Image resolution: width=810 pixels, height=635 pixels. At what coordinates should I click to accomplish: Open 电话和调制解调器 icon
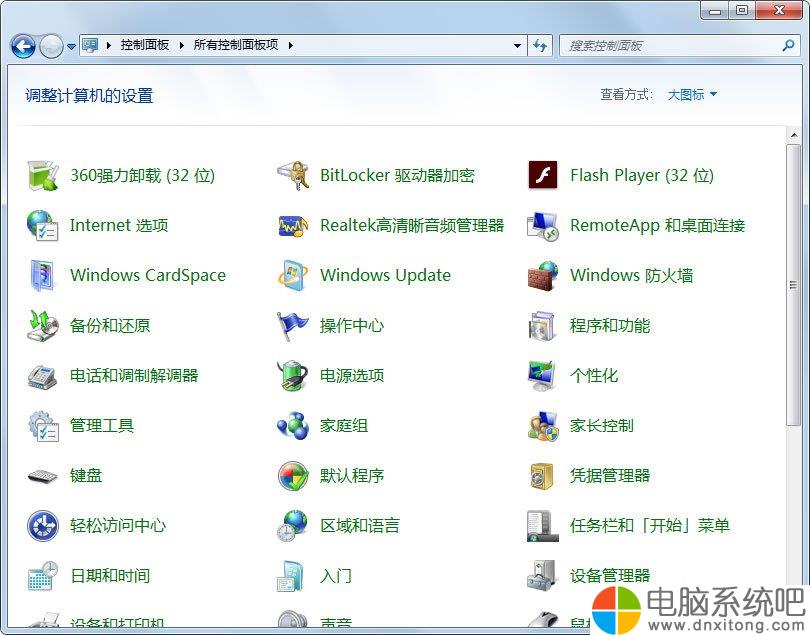(43, 376)
